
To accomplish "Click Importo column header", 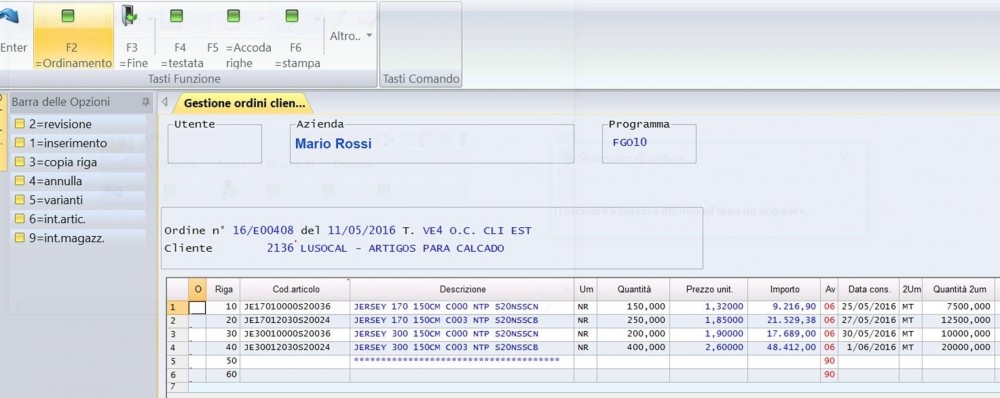I will tap(784, 290).
